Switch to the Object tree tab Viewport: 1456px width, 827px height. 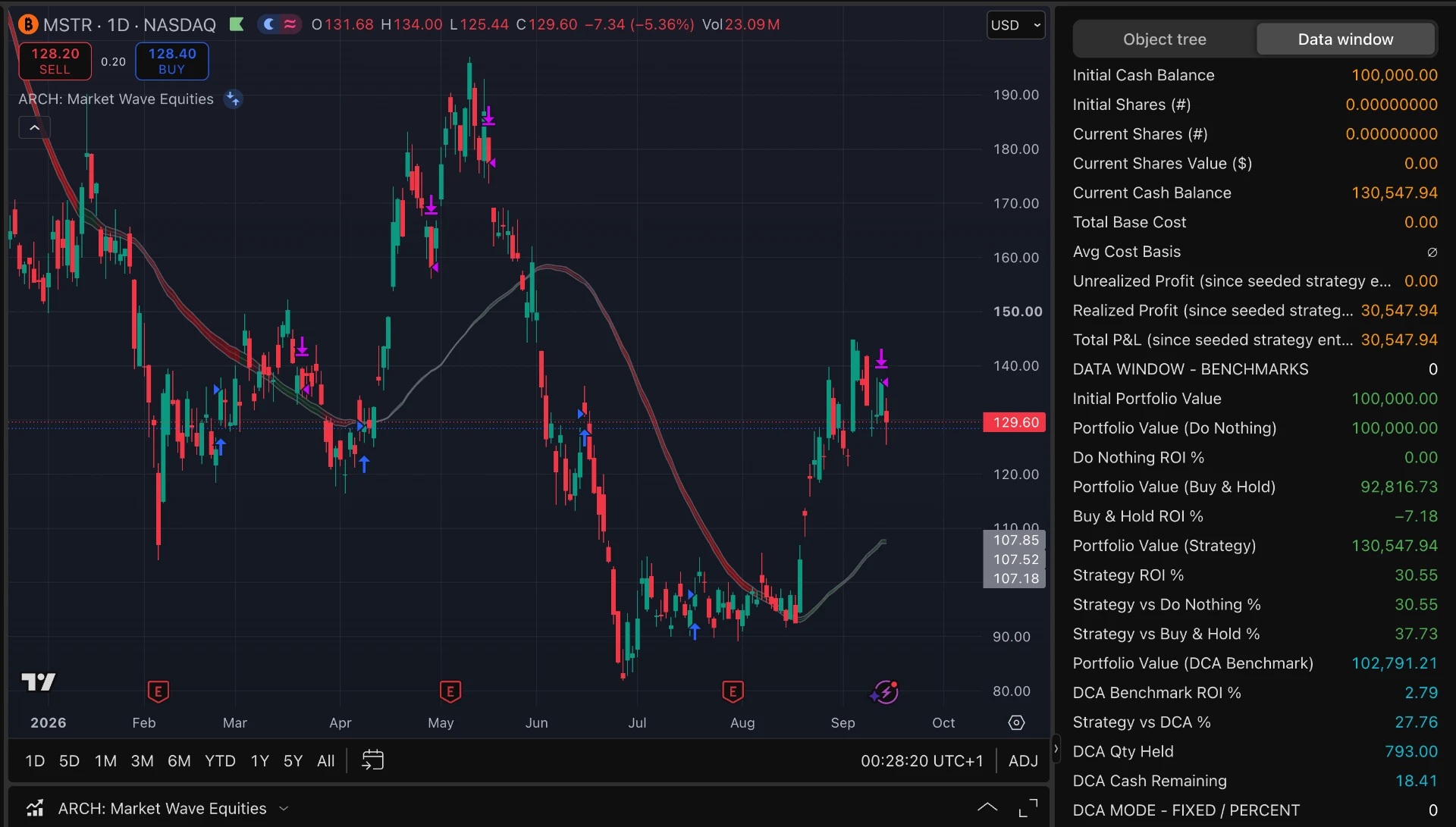pos(1164,39)
